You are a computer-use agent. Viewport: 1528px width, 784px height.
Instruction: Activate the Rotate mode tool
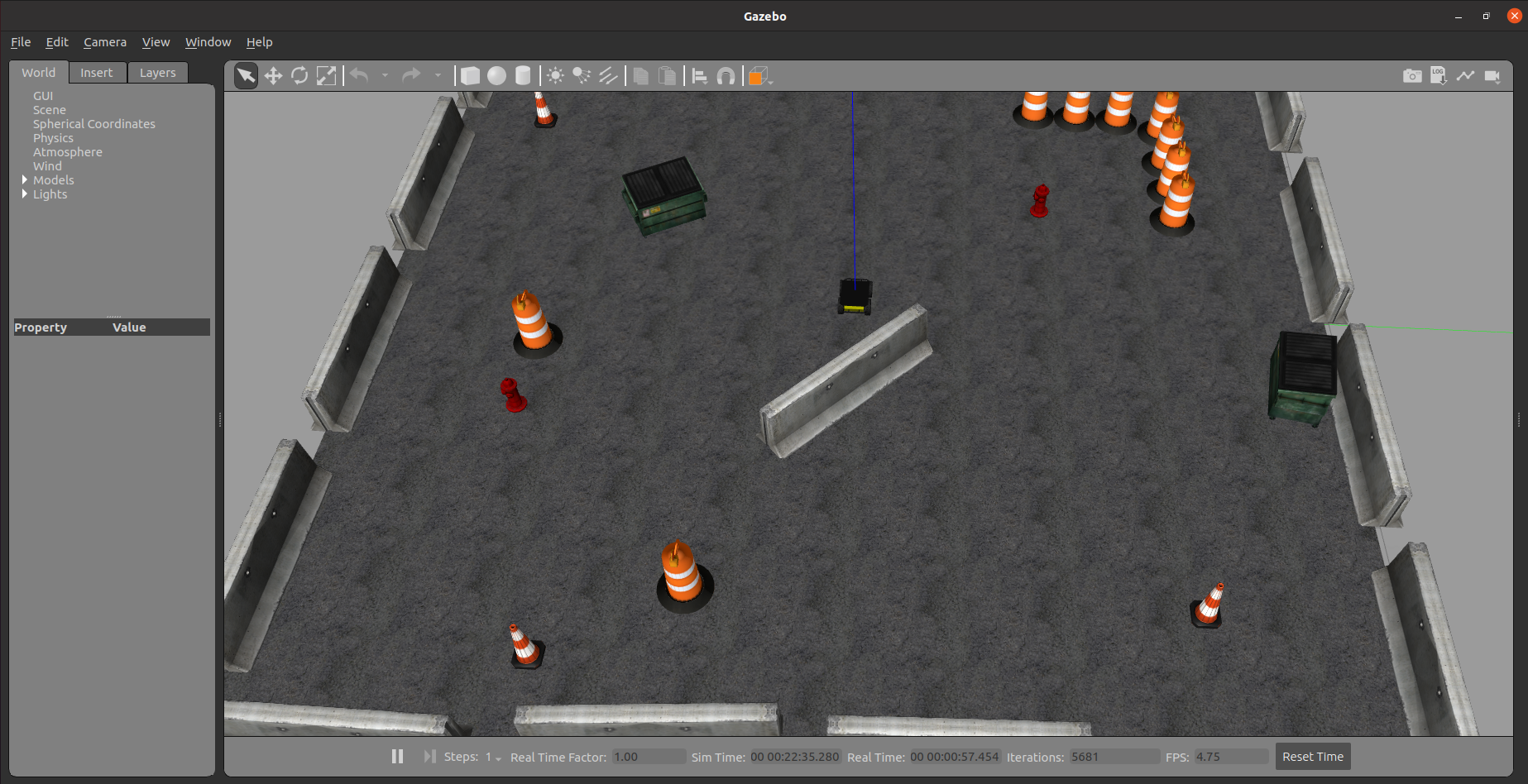[299, 76]
